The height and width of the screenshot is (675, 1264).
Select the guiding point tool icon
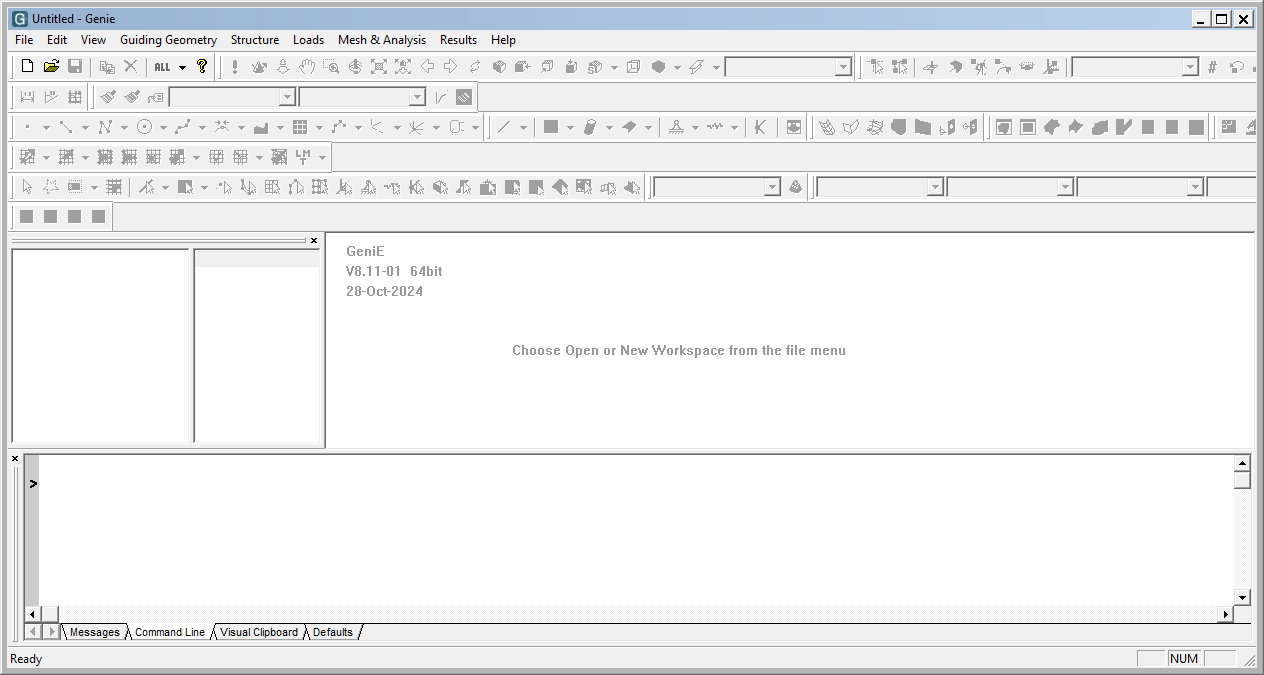tap(27, 127)
